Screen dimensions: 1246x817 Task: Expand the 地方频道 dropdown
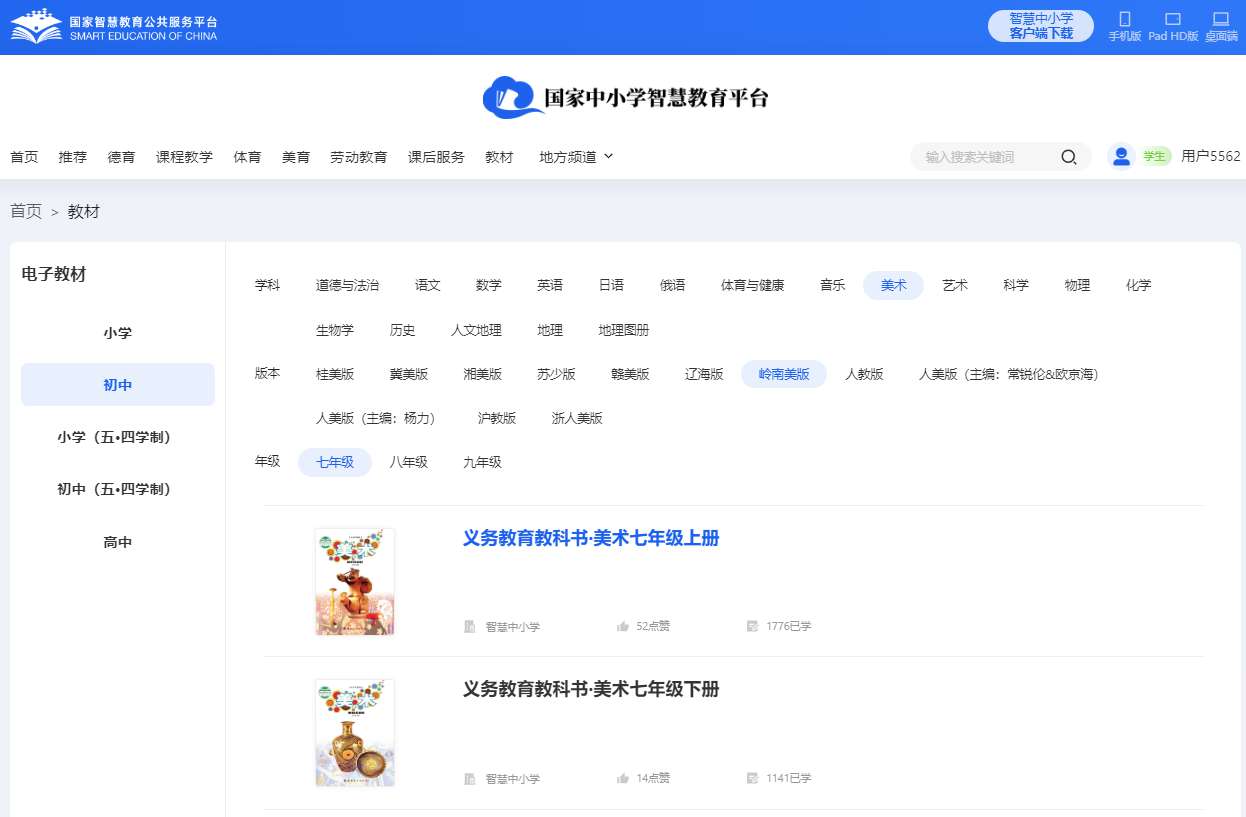(576, 157)
